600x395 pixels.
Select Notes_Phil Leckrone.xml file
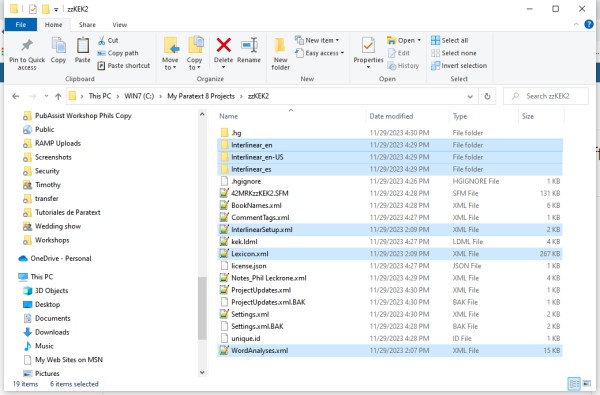pos(390,278)
